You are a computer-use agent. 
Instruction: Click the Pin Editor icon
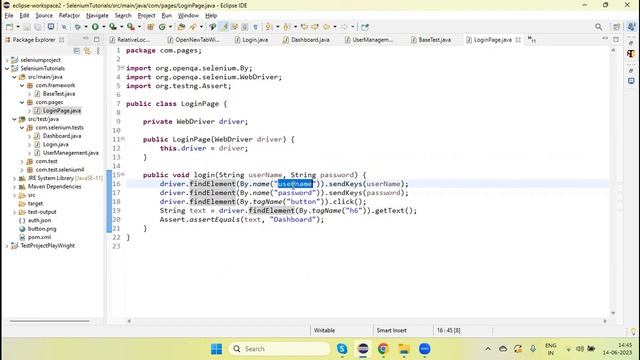[365, 27]
